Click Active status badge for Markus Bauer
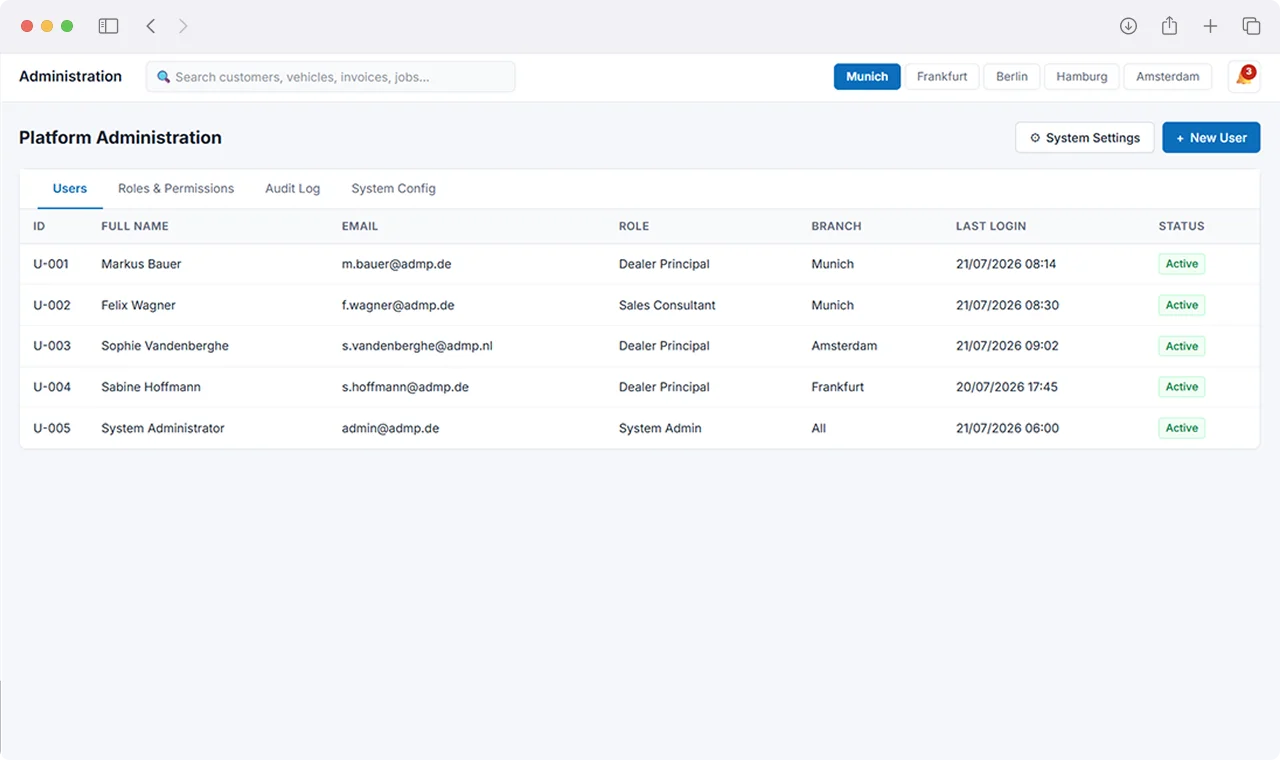This screenshot has height=760, width=1280. 1182,264
